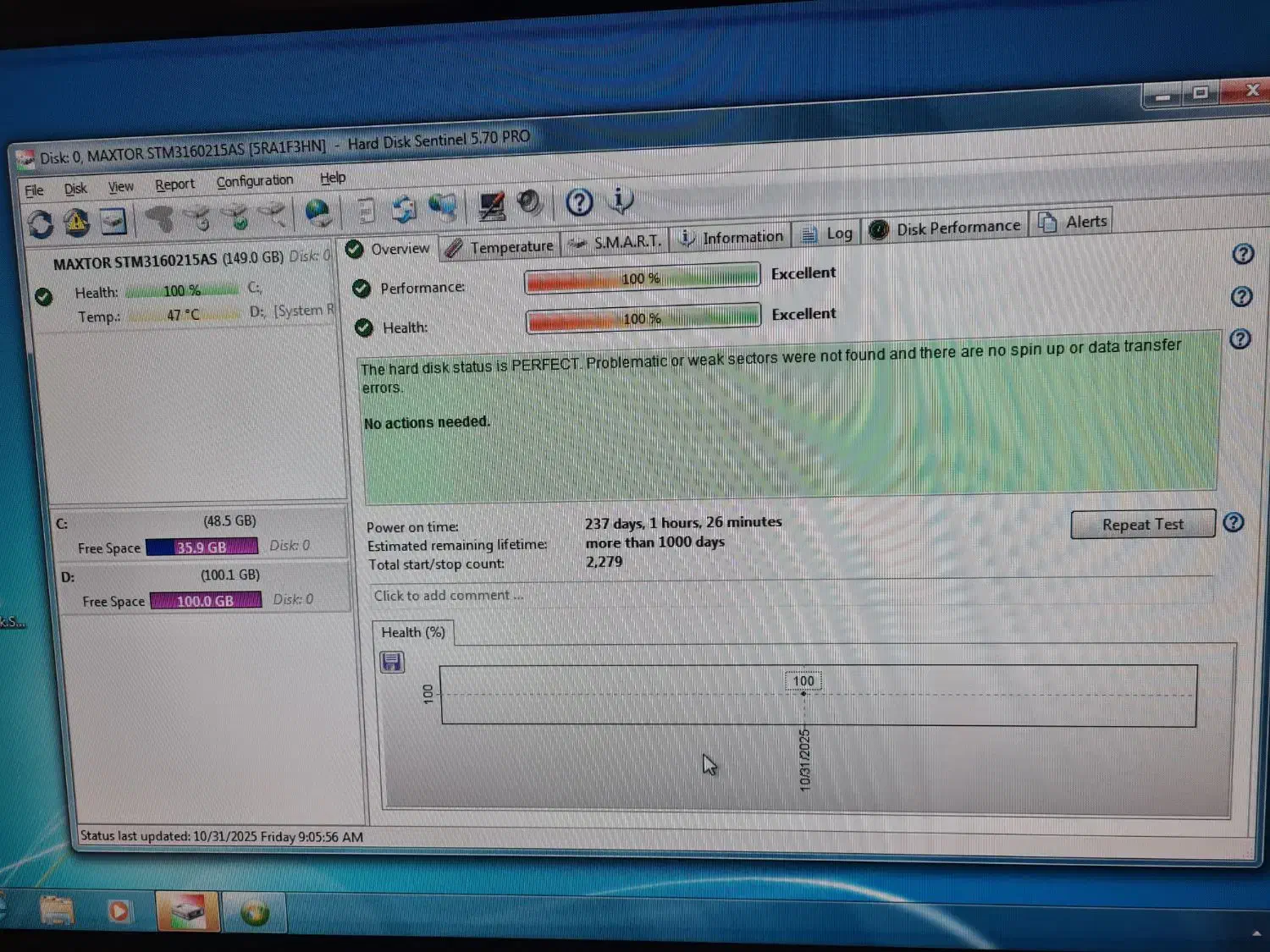Viewport: 1270px width, 952px height.
Task: Click the info 'i' toolbar icon
Action: tap(621, 200)
